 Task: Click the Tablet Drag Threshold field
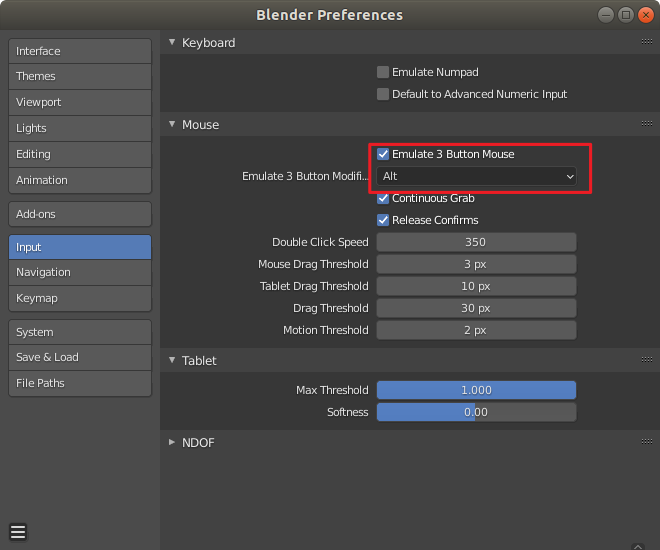[476, 286]
